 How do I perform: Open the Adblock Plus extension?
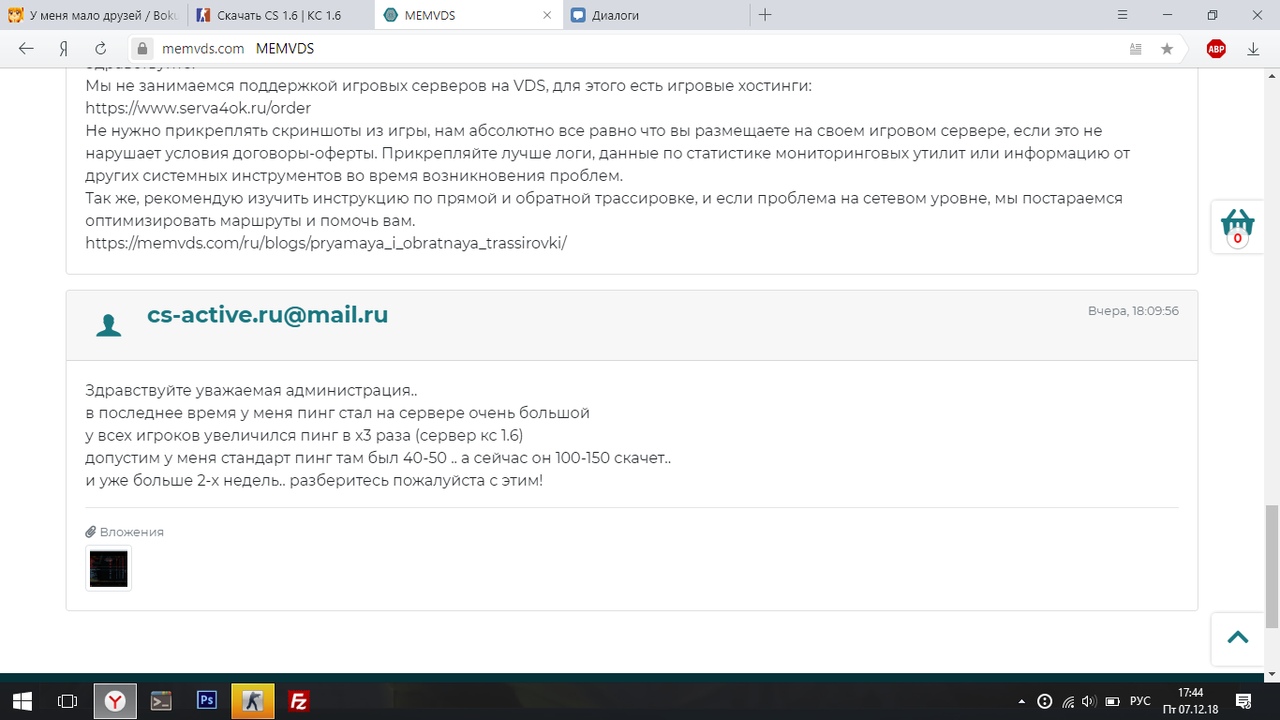(1216, 48)
